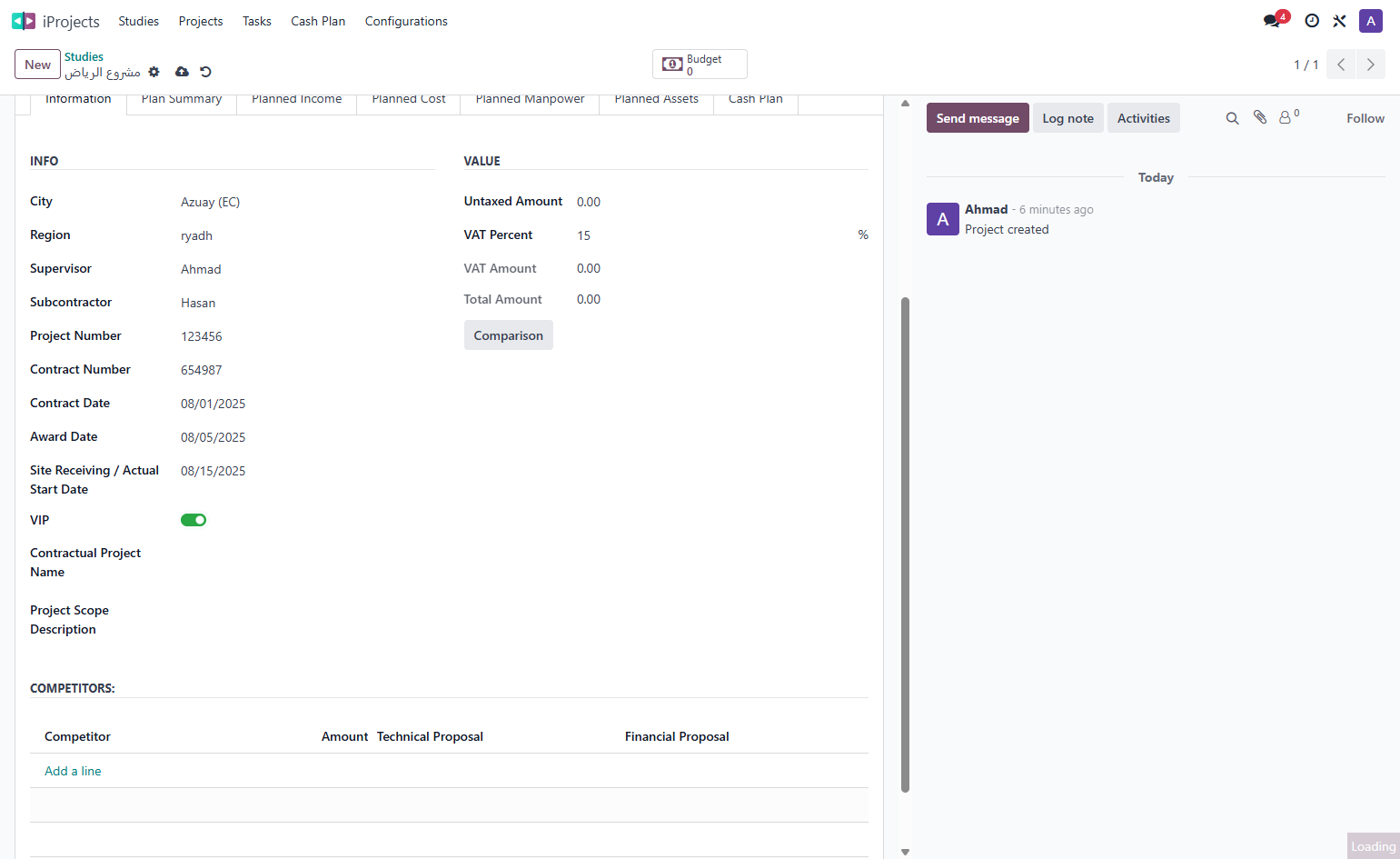Open the Studies menu
1400x859 pixels.
click(139, 21)
